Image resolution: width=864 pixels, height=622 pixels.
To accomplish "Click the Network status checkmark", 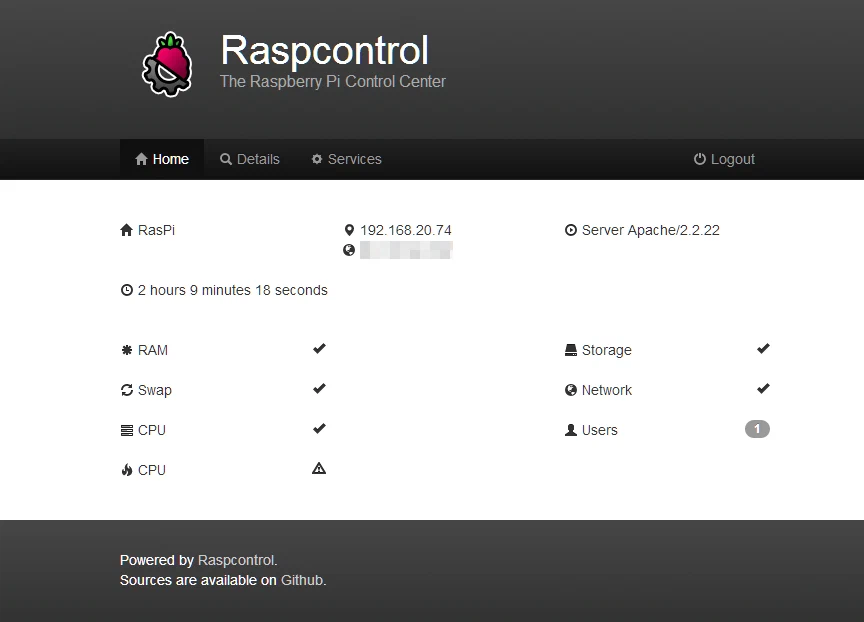I will (x=763, y=388).
